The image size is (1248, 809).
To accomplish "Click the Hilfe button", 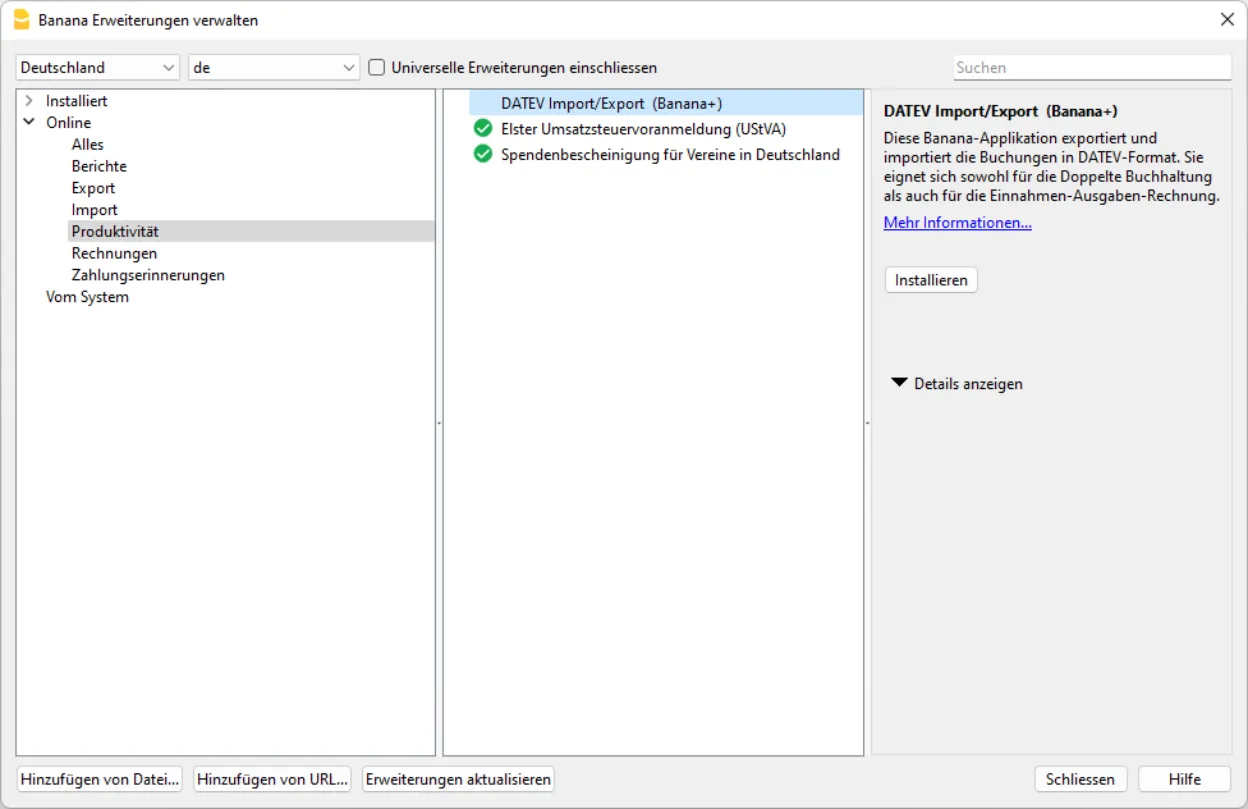I will (x=1184, y=779).
